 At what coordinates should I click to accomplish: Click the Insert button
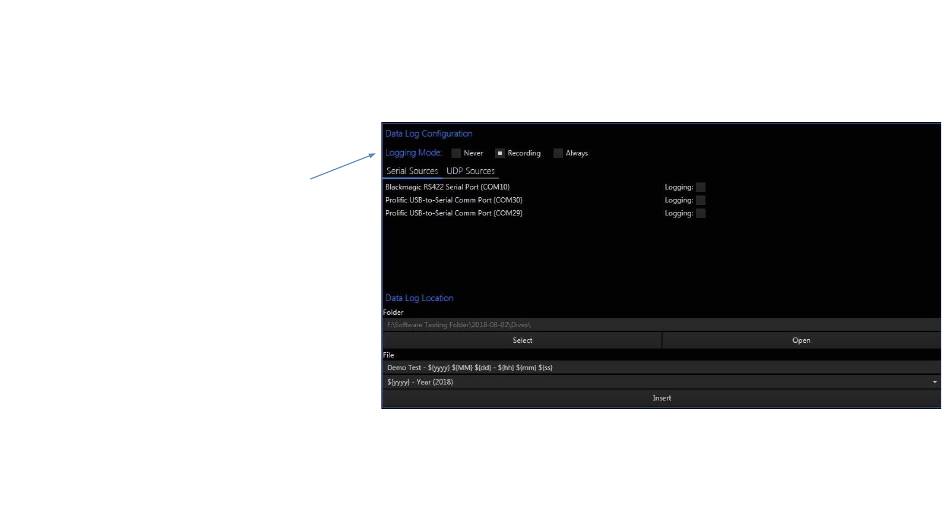pos(662,398)
